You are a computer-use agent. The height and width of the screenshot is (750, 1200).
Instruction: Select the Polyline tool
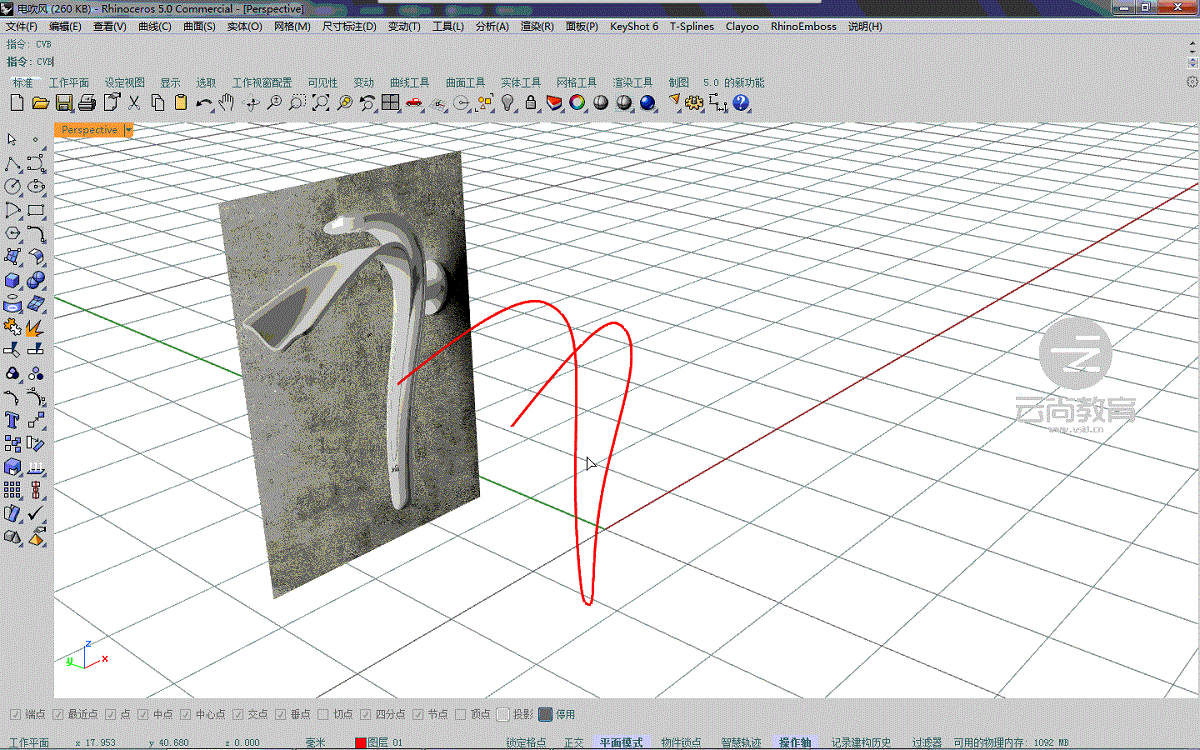pos(12,163)
